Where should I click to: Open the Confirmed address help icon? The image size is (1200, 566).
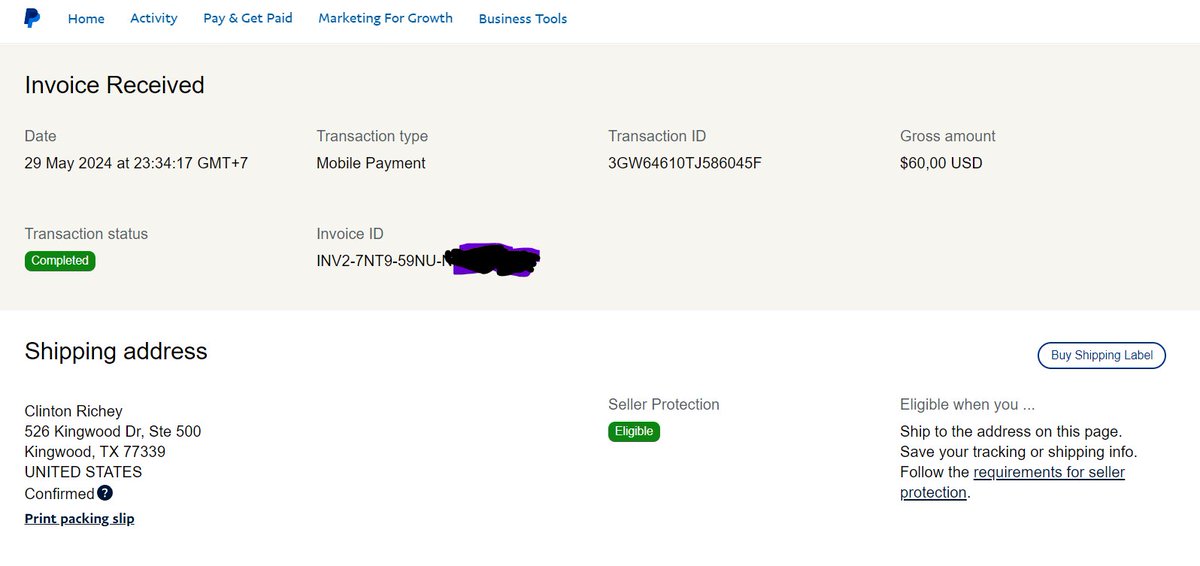click(105, 493)
